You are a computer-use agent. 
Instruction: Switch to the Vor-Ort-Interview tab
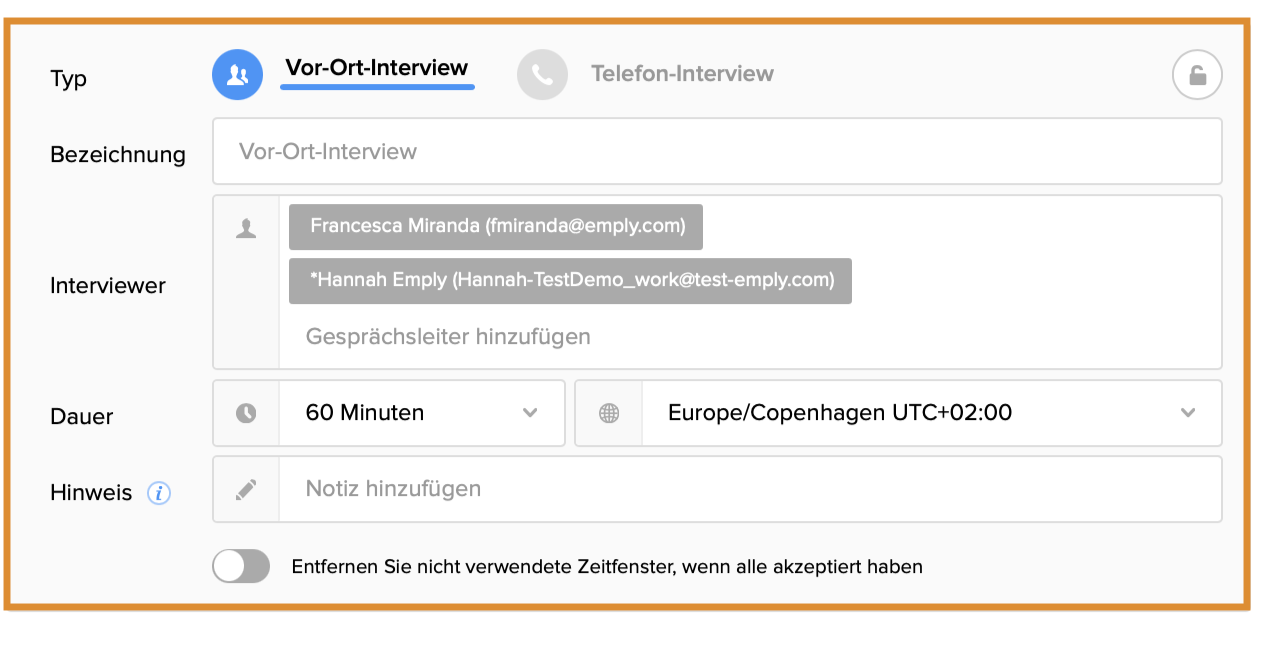377,69
